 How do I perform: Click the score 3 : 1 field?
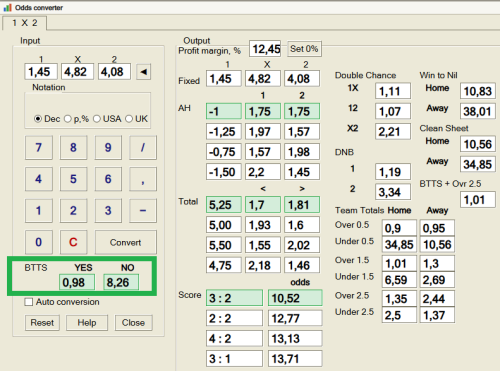tap(234, 359)
